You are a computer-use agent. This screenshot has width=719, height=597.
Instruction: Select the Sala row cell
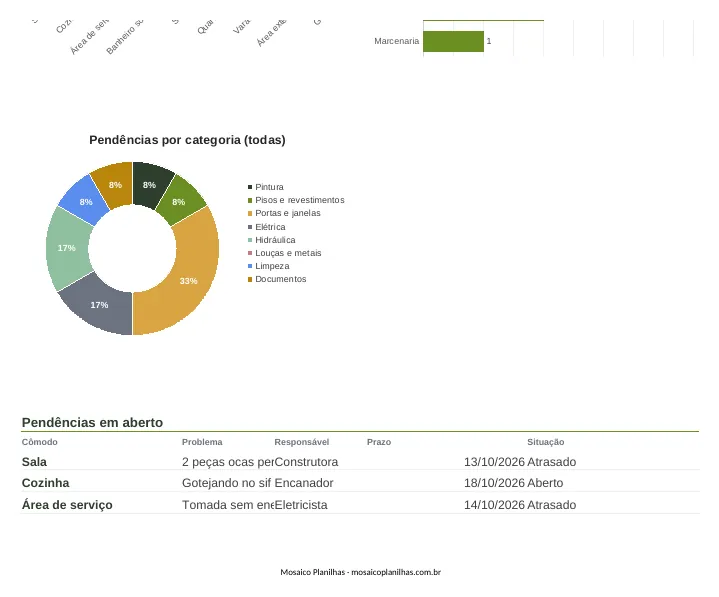point(34,462)
